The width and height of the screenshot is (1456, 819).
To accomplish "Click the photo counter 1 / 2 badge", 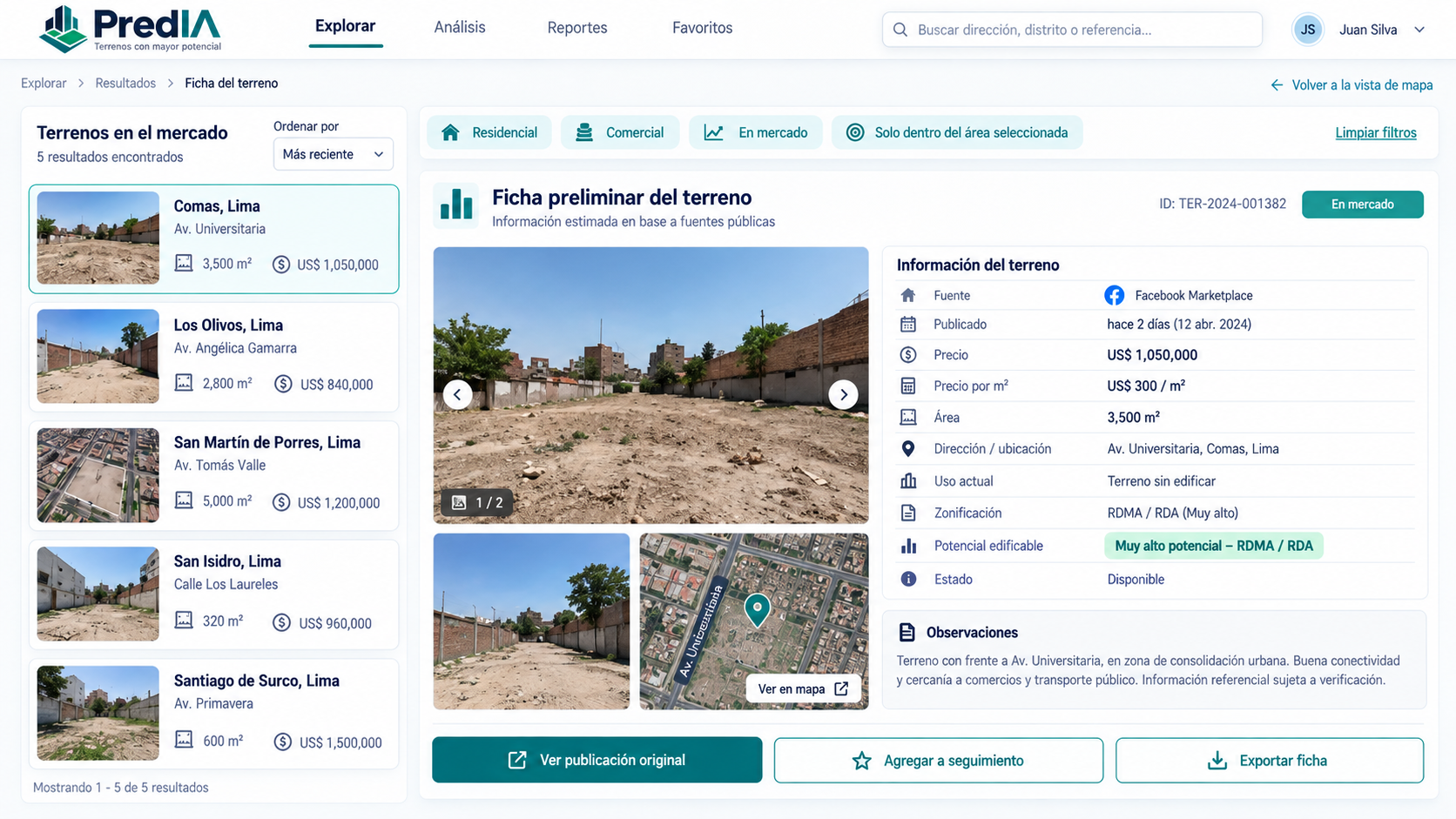I will pyautogui.click(x=477, y=502).
